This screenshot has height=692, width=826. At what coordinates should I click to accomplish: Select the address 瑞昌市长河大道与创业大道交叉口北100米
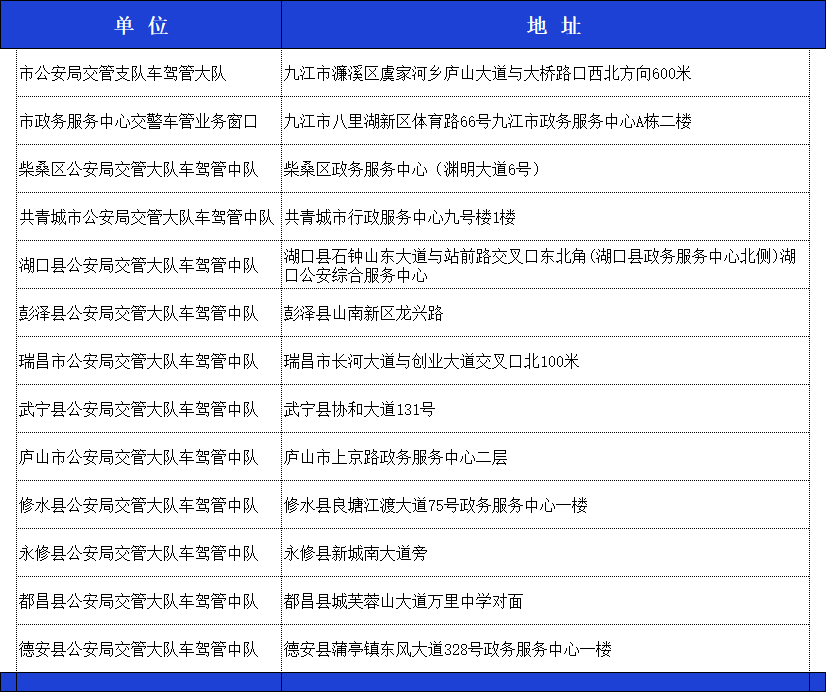click(545, 361)
